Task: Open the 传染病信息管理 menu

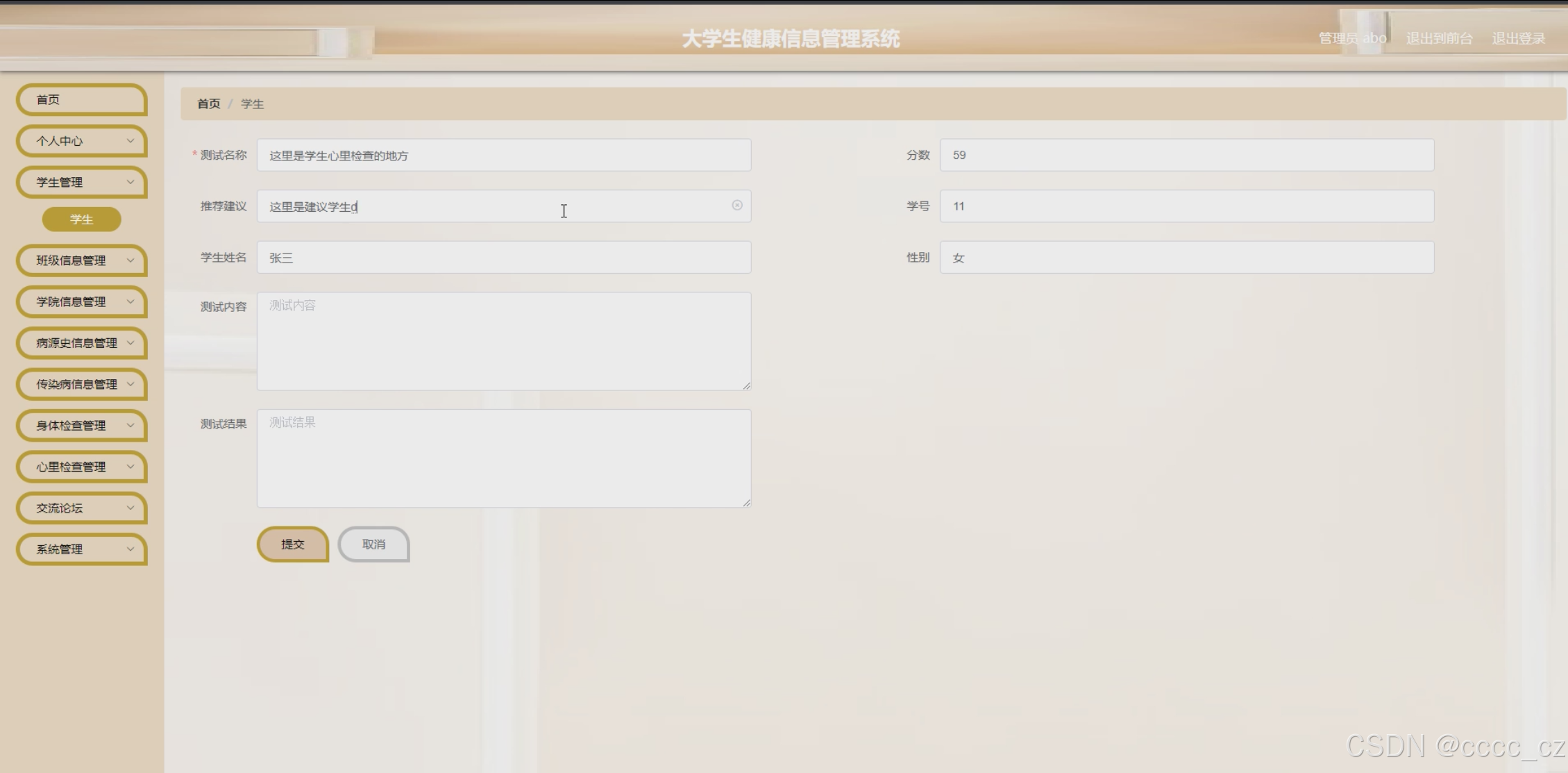Action: click(x=81, y=384)
